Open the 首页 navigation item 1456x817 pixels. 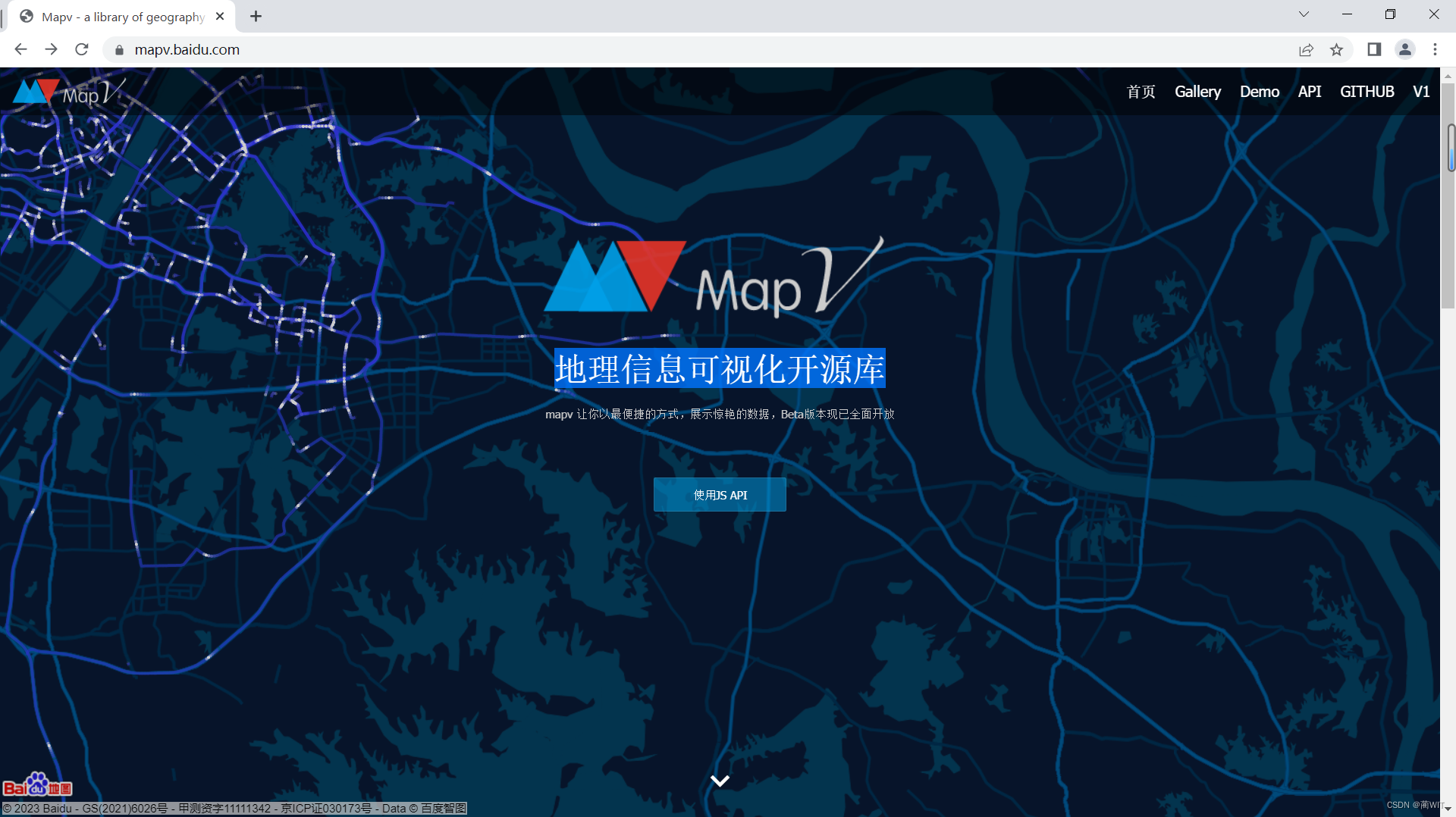pos(1141,92)
